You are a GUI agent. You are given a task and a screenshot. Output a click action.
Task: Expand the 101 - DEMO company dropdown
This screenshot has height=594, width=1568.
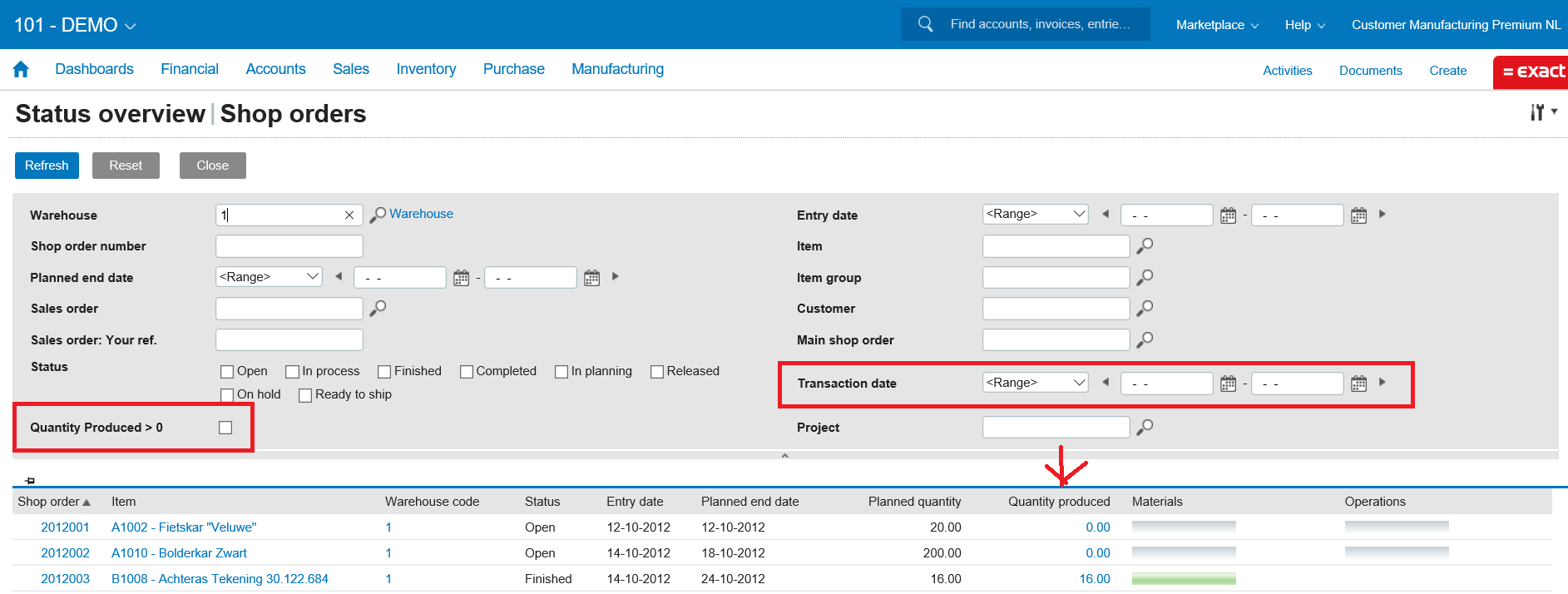(75, 25)
